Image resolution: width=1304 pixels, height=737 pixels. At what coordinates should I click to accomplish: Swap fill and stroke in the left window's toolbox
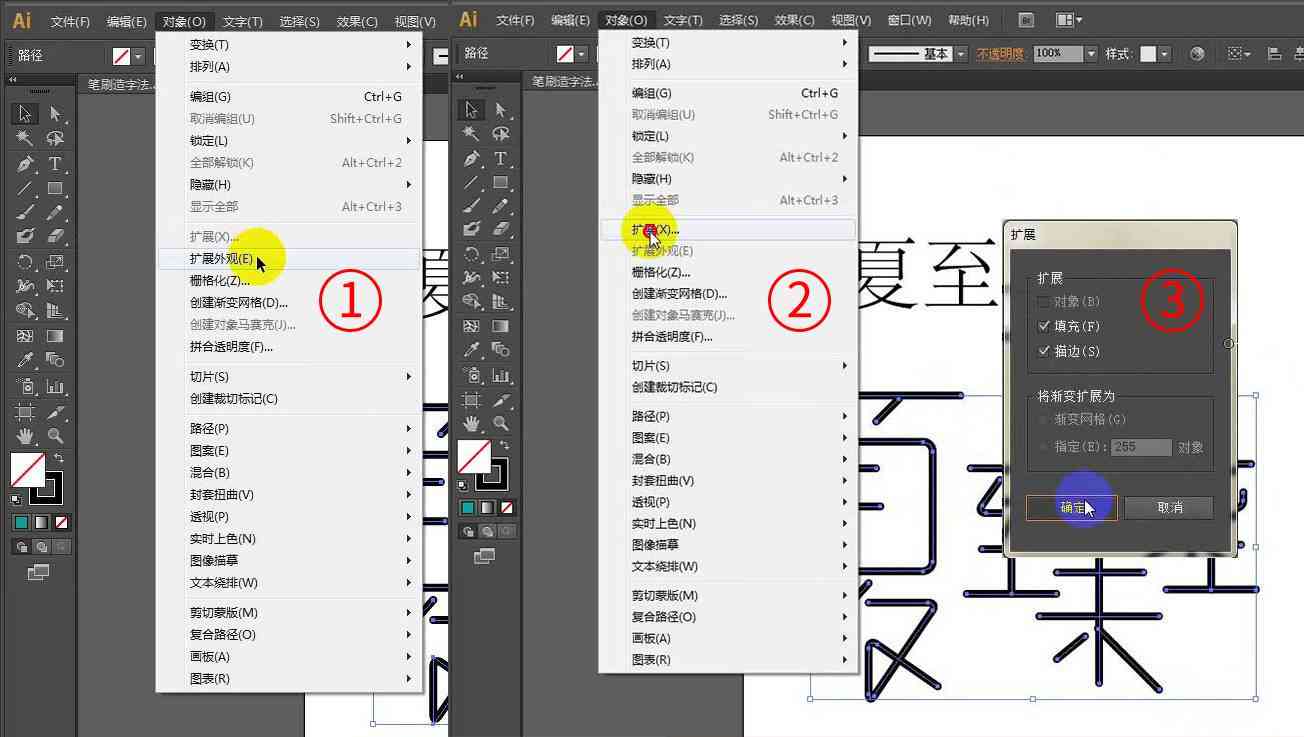pos(58,458)
